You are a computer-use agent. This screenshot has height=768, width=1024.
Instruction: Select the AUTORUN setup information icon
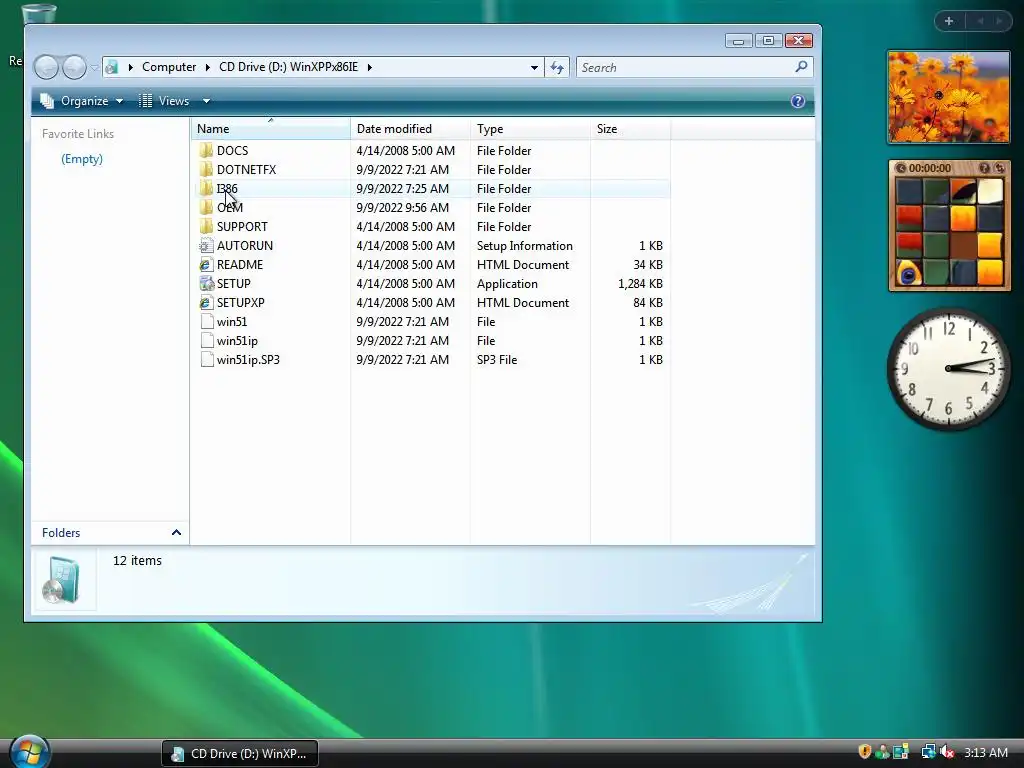click(x=206, y=246)
